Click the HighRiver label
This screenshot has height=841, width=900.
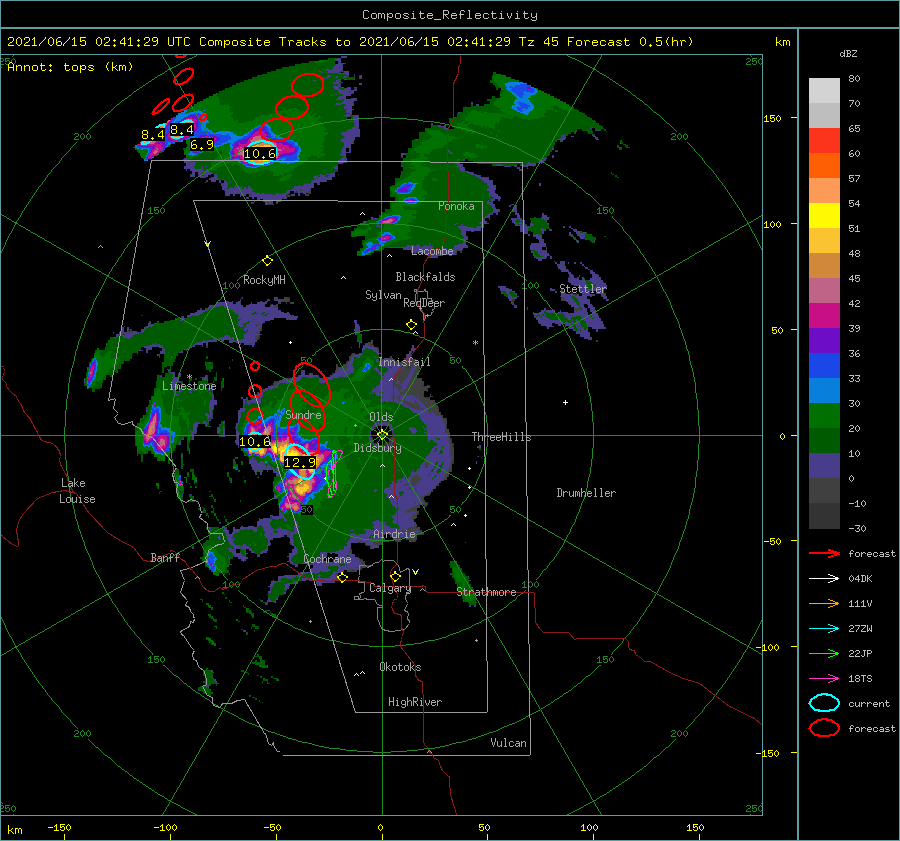point(414,702)
